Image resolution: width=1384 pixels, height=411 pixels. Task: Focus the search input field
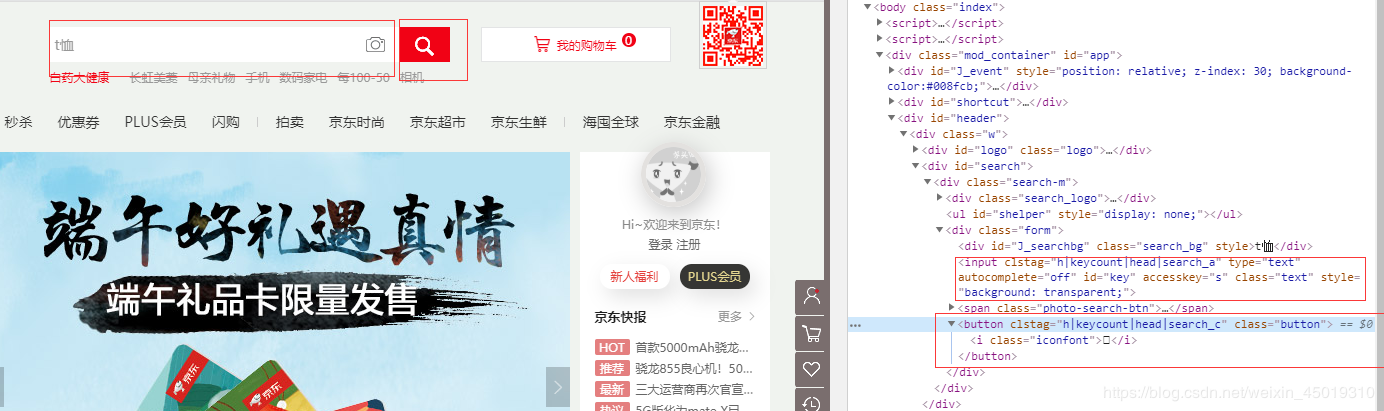click(x=206, y=45)
